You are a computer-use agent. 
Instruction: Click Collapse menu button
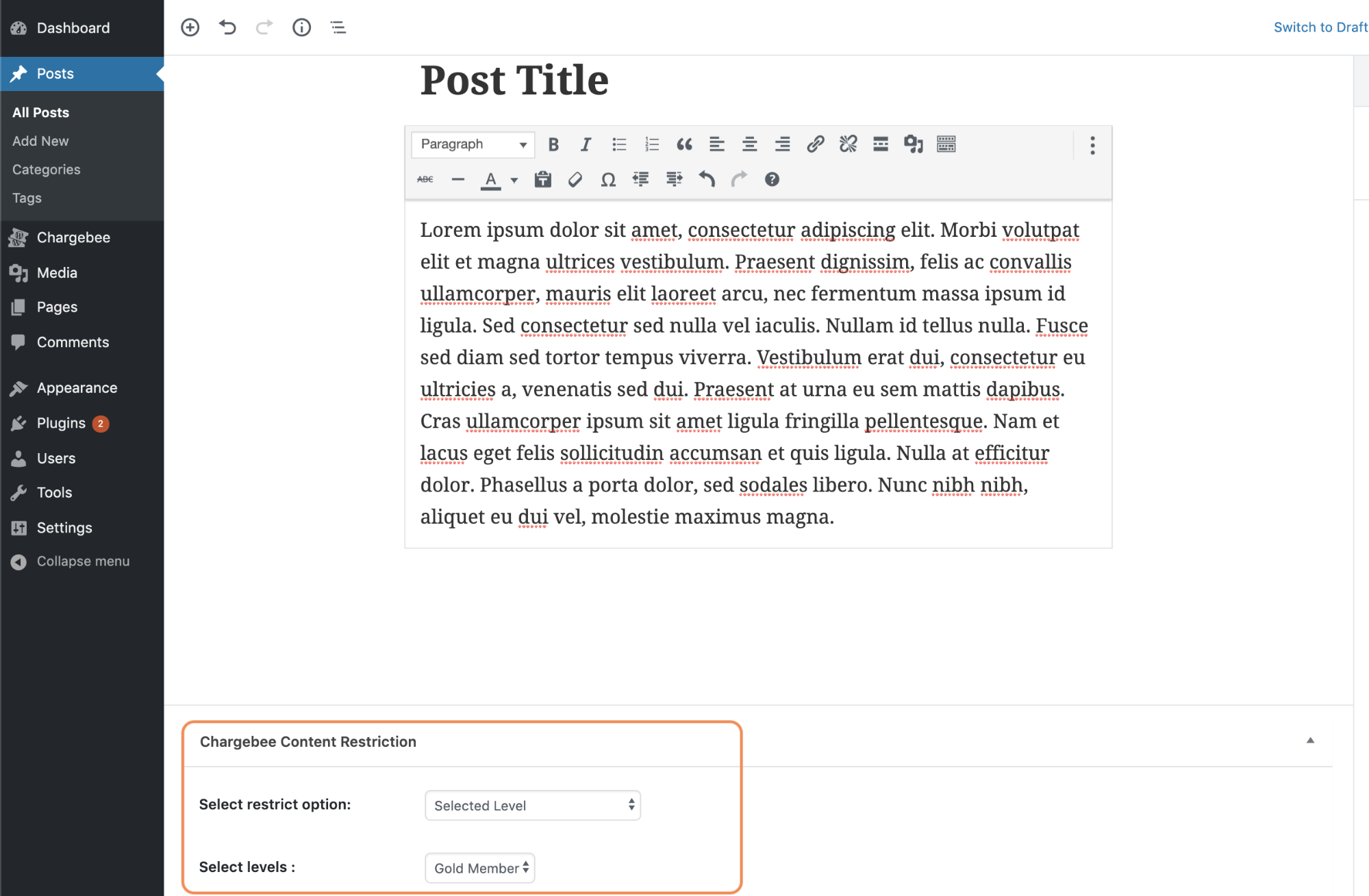tap(82, 561)
